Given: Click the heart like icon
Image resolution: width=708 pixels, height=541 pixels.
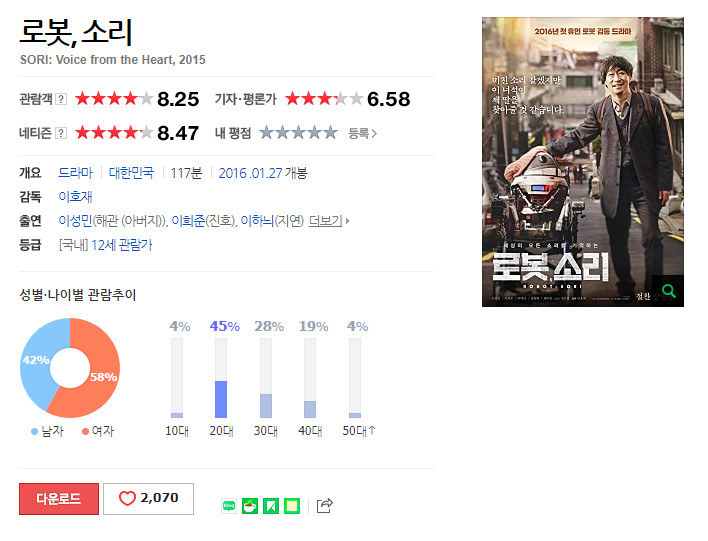Looking at the screenshot, I should tap(127, 498).
